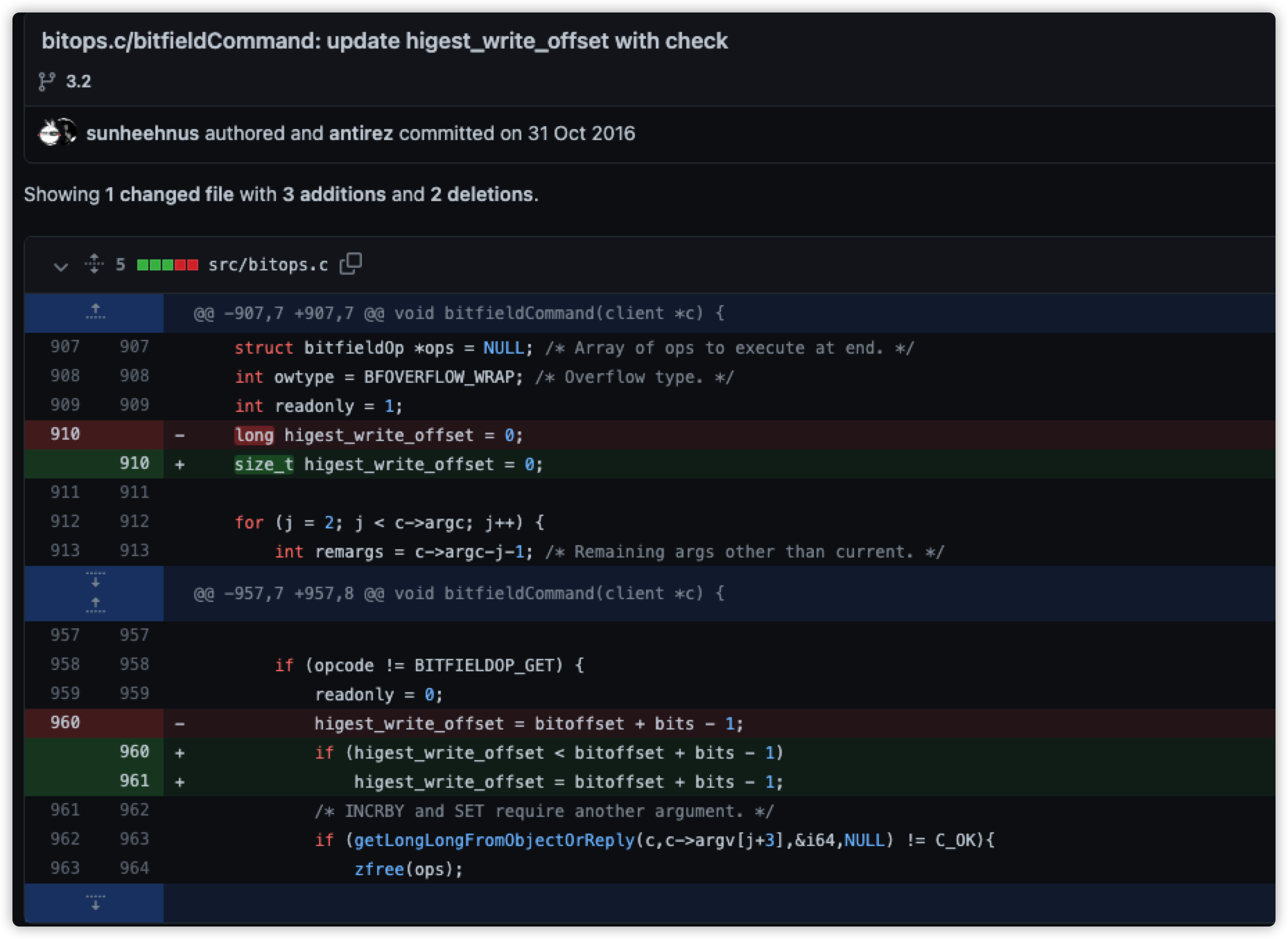Collapse the src/bitops.c file diff
The image size is (1288, 939).
click(61, 266)
